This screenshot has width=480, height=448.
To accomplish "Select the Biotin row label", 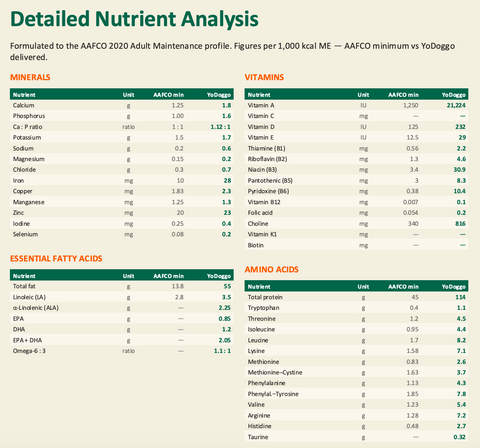I will pyautogui.click(x=256, y=245).
